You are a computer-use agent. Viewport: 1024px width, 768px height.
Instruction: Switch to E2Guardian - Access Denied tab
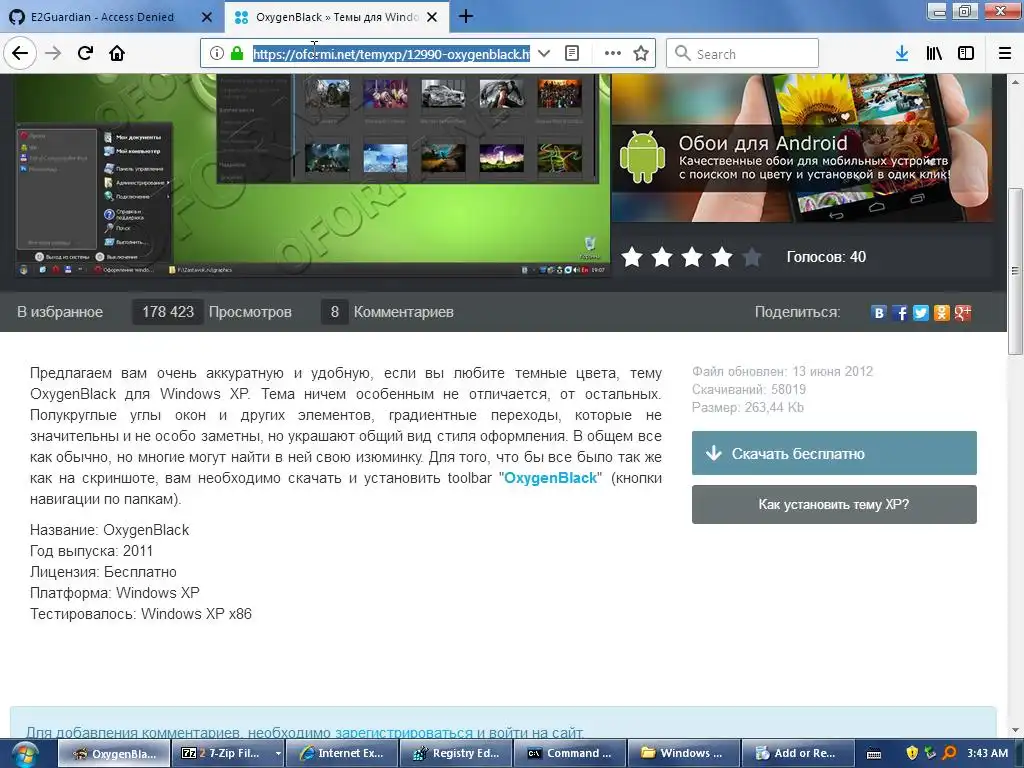(102, 17)
